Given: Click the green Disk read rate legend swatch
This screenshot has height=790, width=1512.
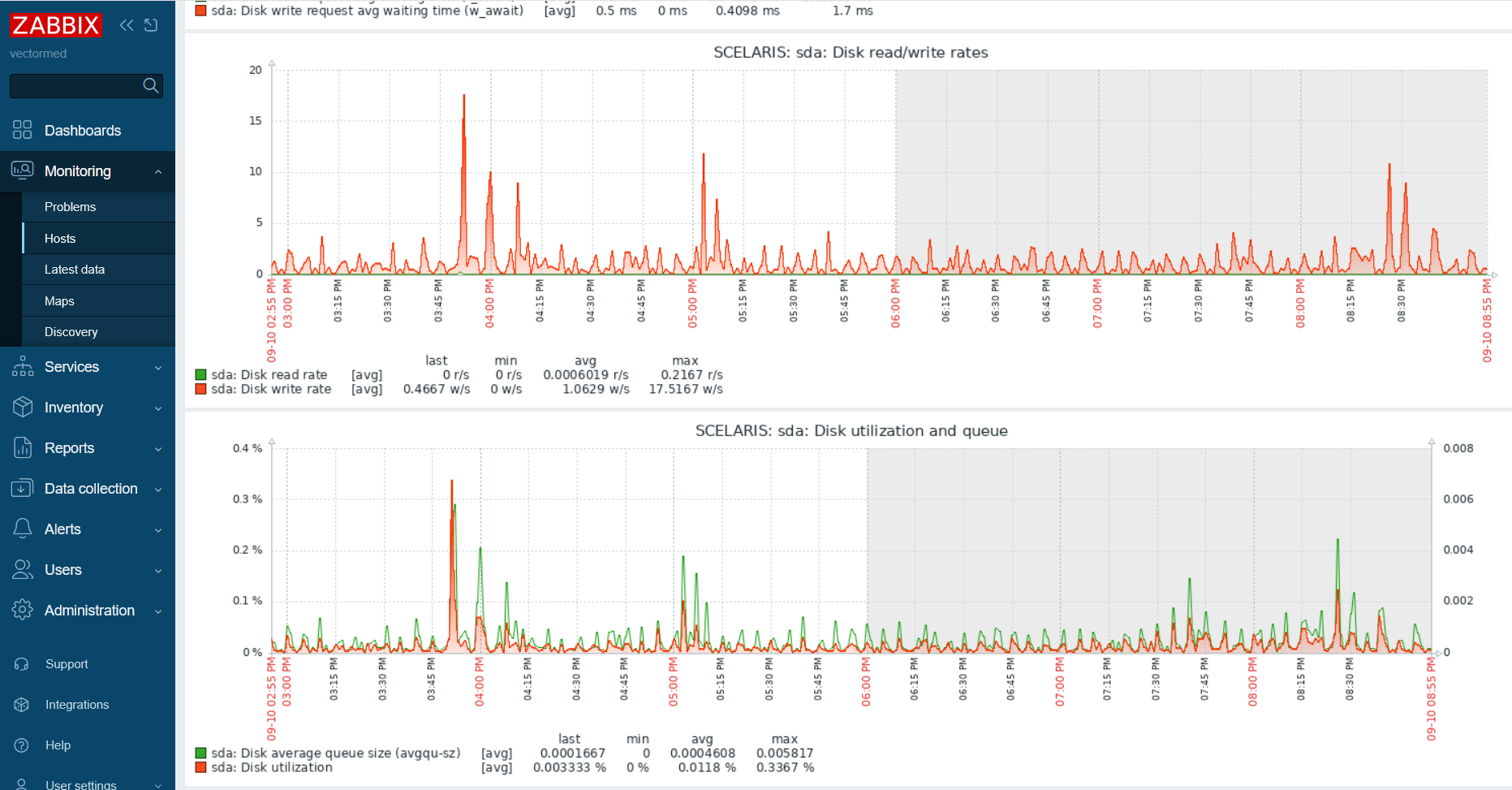Looking at the screenshot, I should tap(200, 375).
